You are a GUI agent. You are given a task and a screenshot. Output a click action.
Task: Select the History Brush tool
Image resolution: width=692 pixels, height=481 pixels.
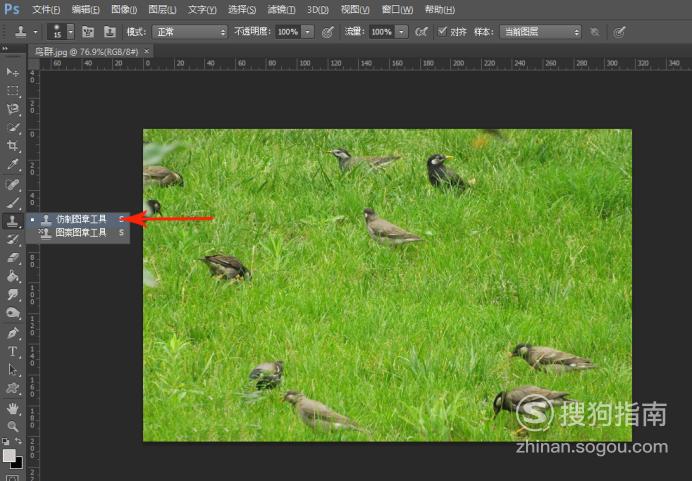[x=12, y=239]
